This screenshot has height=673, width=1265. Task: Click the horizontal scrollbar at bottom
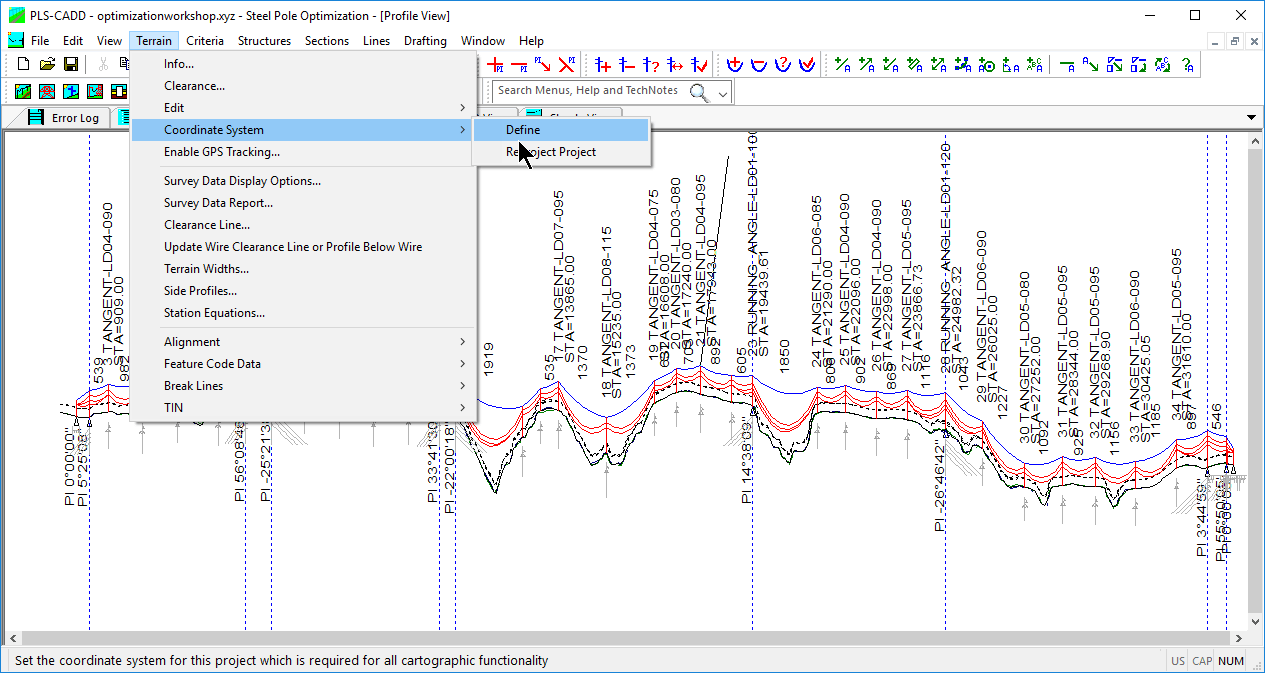click(x=623, y=638)
